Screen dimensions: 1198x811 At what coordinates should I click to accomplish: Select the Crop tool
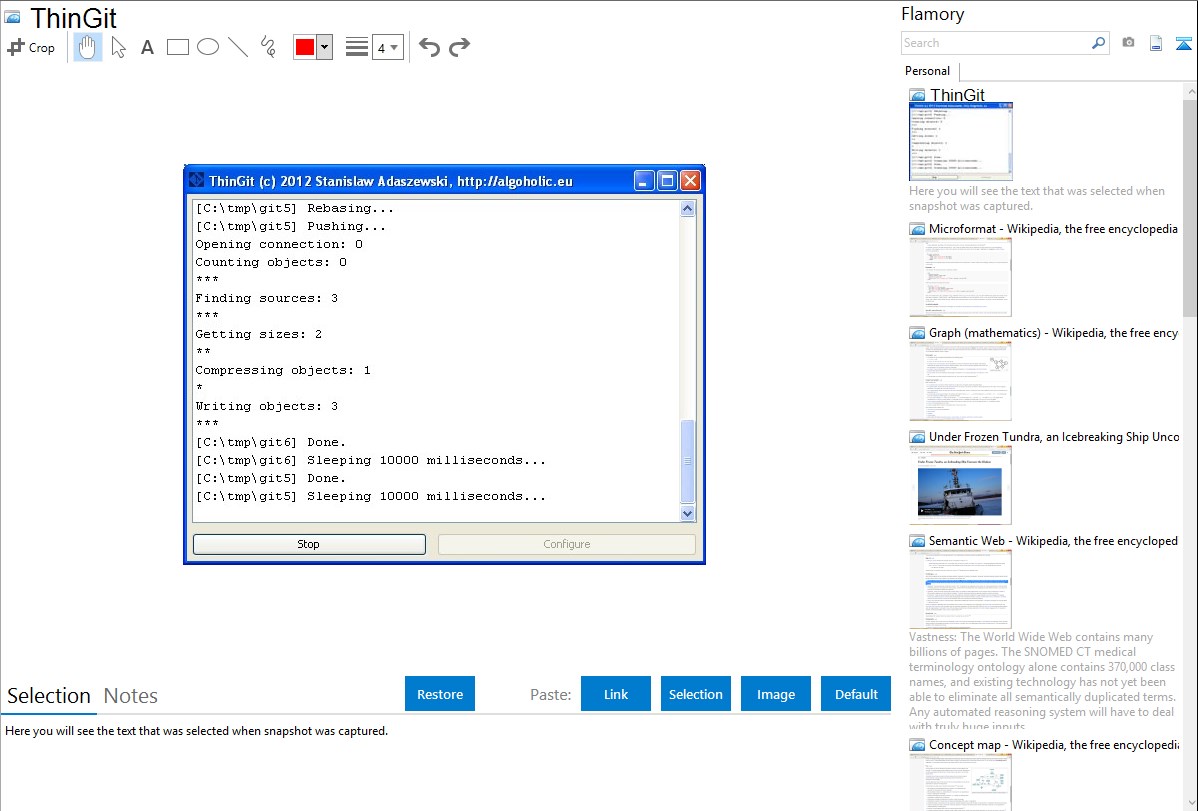[x=31, y=47]
